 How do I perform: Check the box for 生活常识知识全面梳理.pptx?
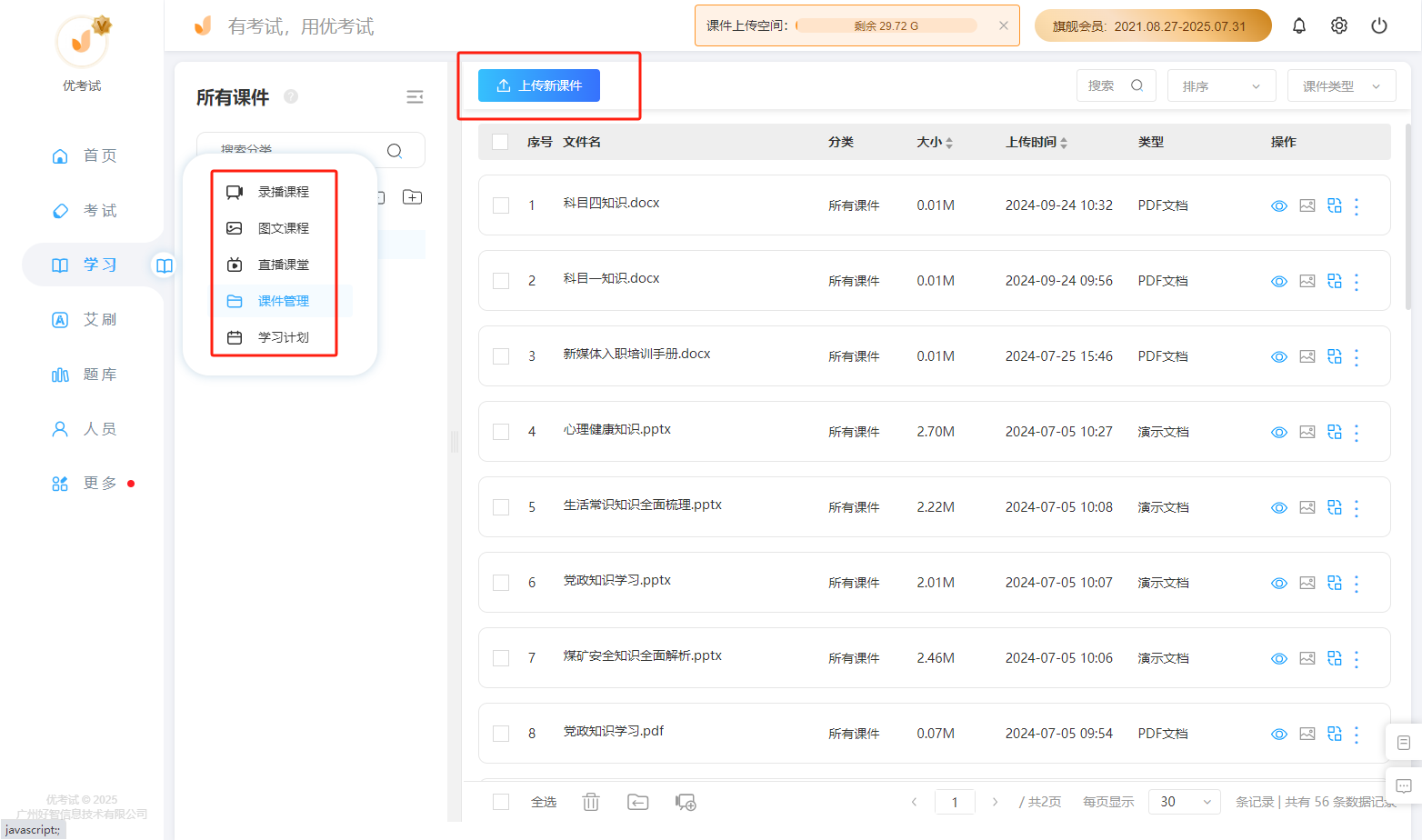point(501,507)
